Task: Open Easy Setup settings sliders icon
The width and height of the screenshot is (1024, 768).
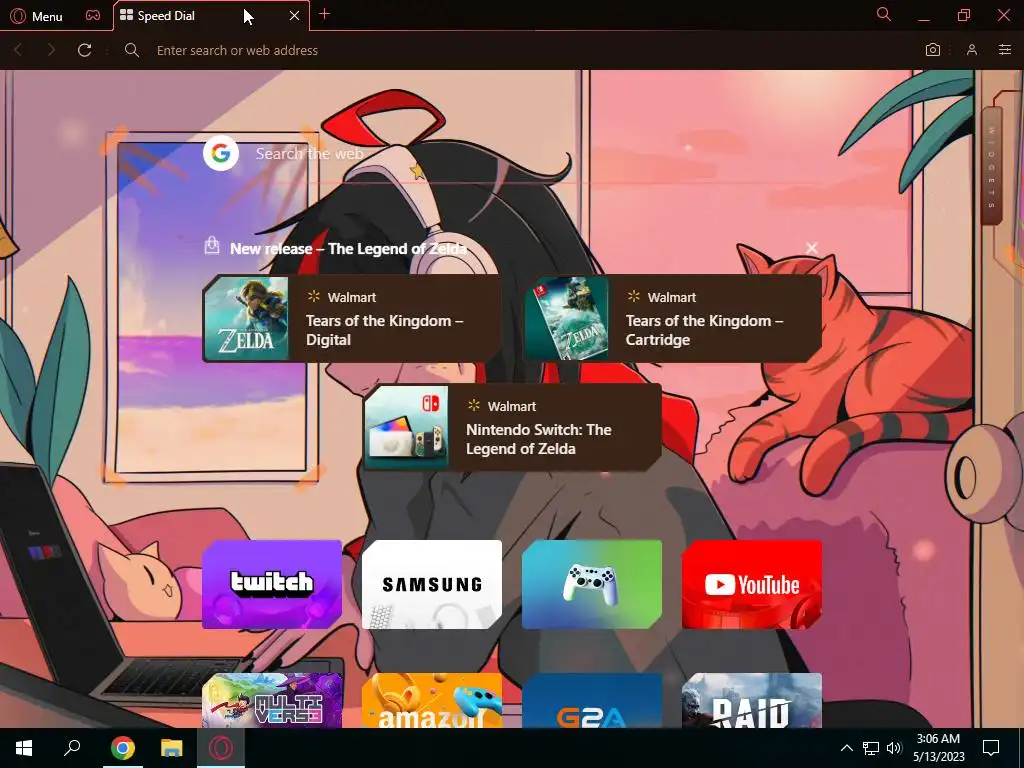Action: pos(1005,50)
